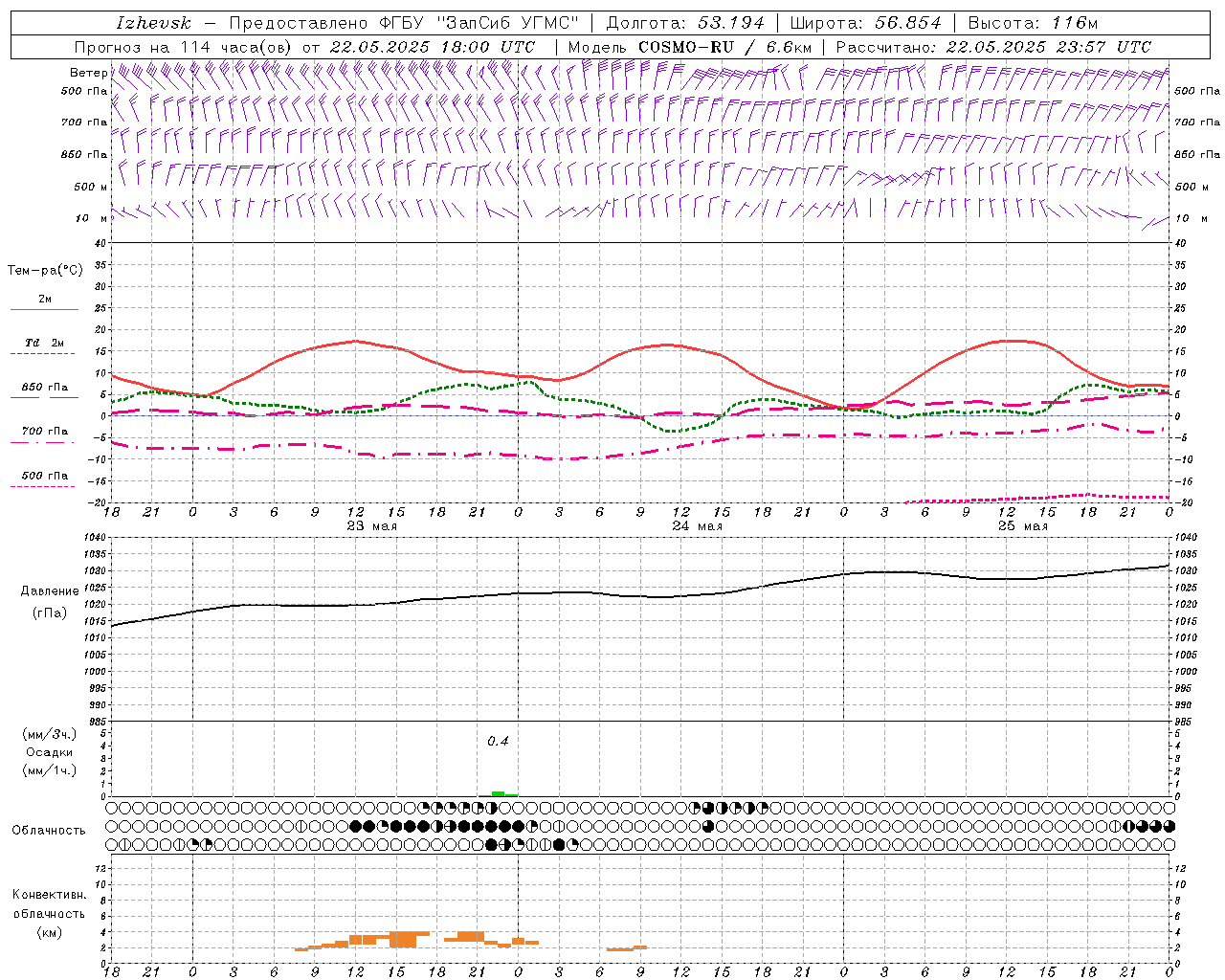
Task: Click the latitude value 56.854
Action: (909, 23)
